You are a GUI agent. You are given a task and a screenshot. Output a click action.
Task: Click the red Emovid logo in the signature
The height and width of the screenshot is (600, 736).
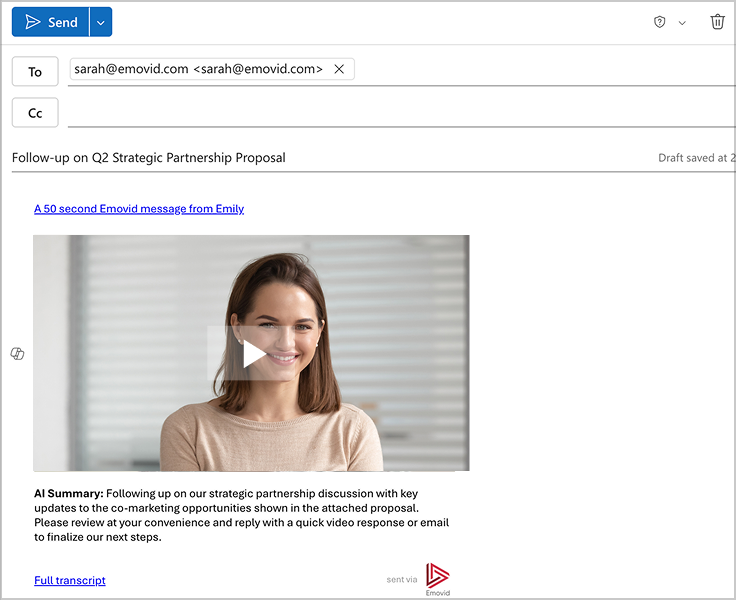[438, 576]
